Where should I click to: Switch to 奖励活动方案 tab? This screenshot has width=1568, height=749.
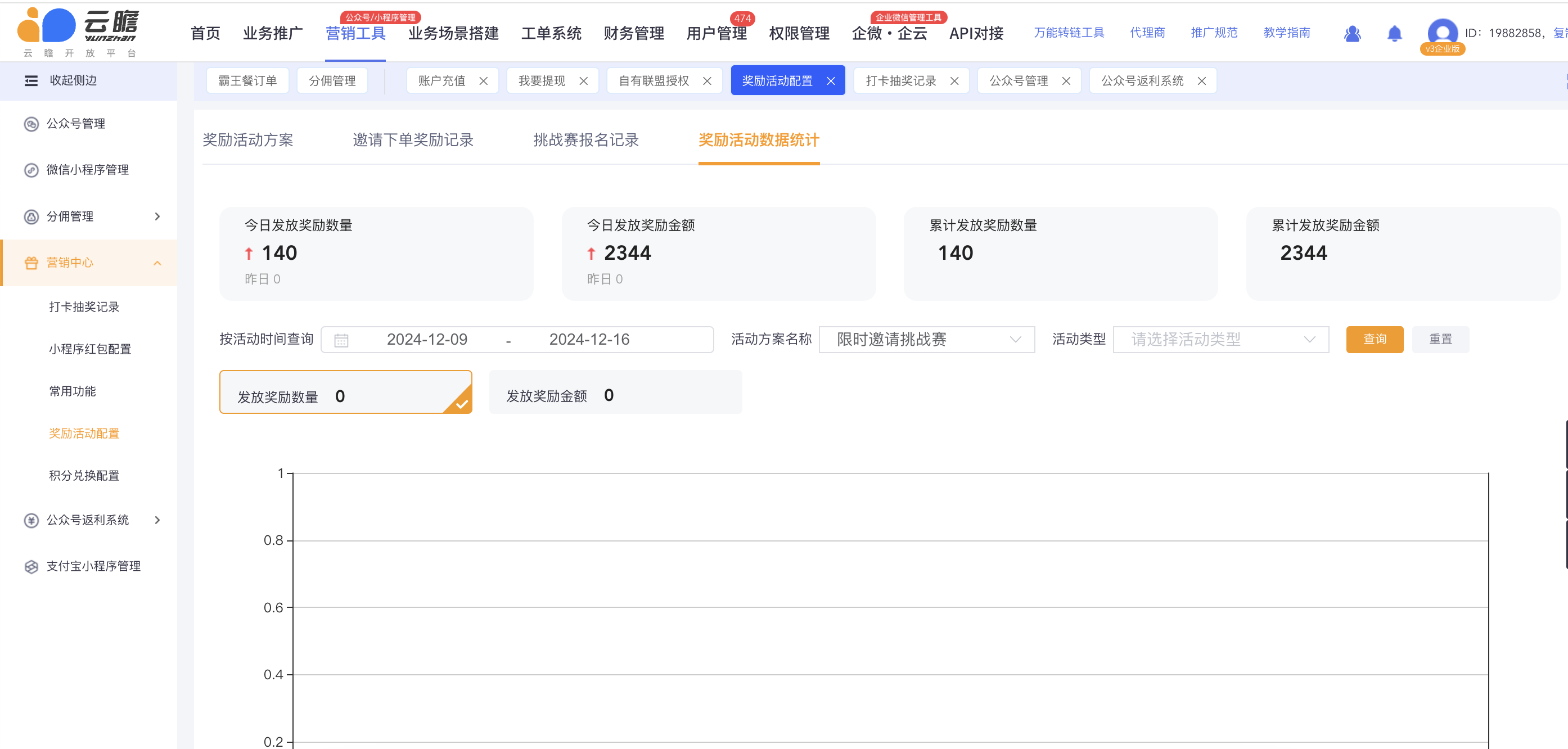tap(247, 140)
